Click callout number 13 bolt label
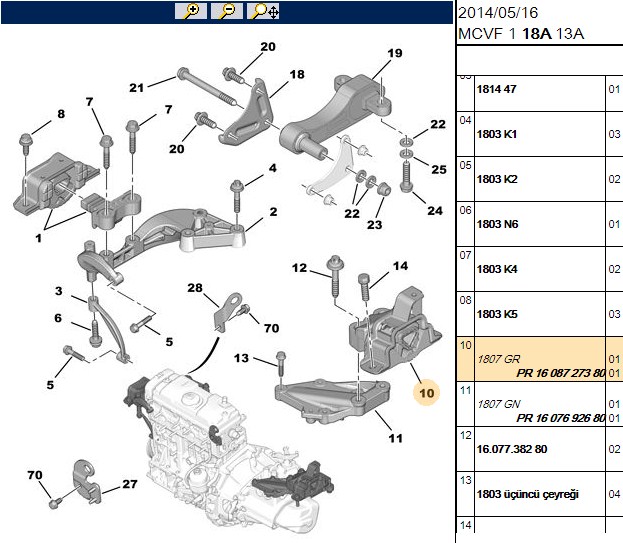Image resolution: width=623 pixels, height=543 pixels. 241,358
